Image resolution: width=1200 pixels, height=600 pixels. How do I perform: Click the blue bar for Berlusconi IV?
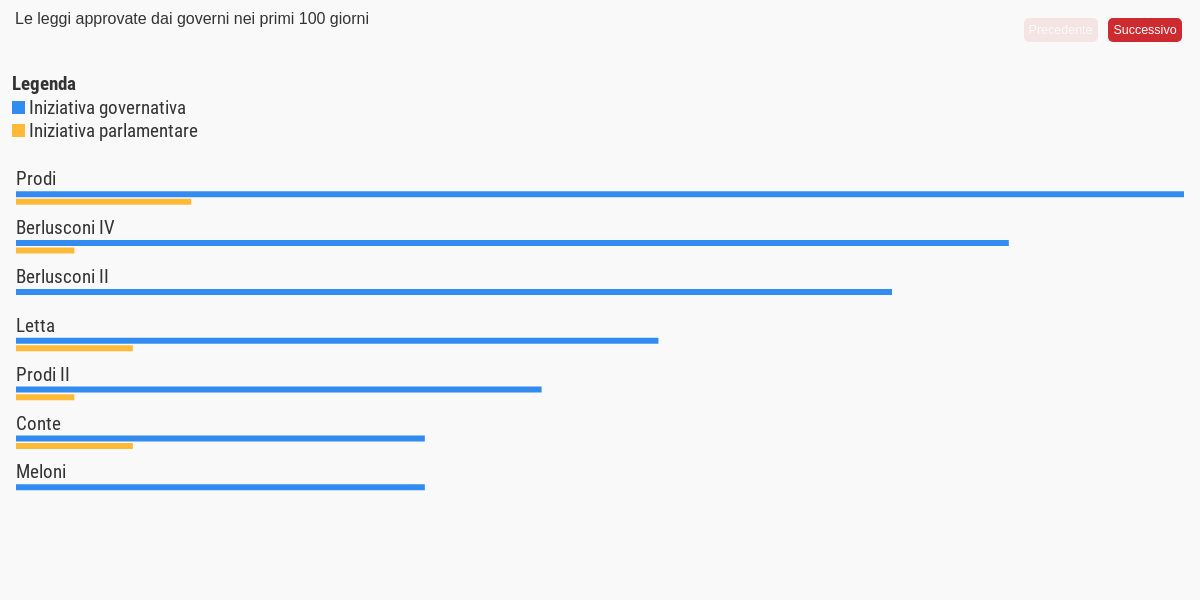tap(512, 243)
